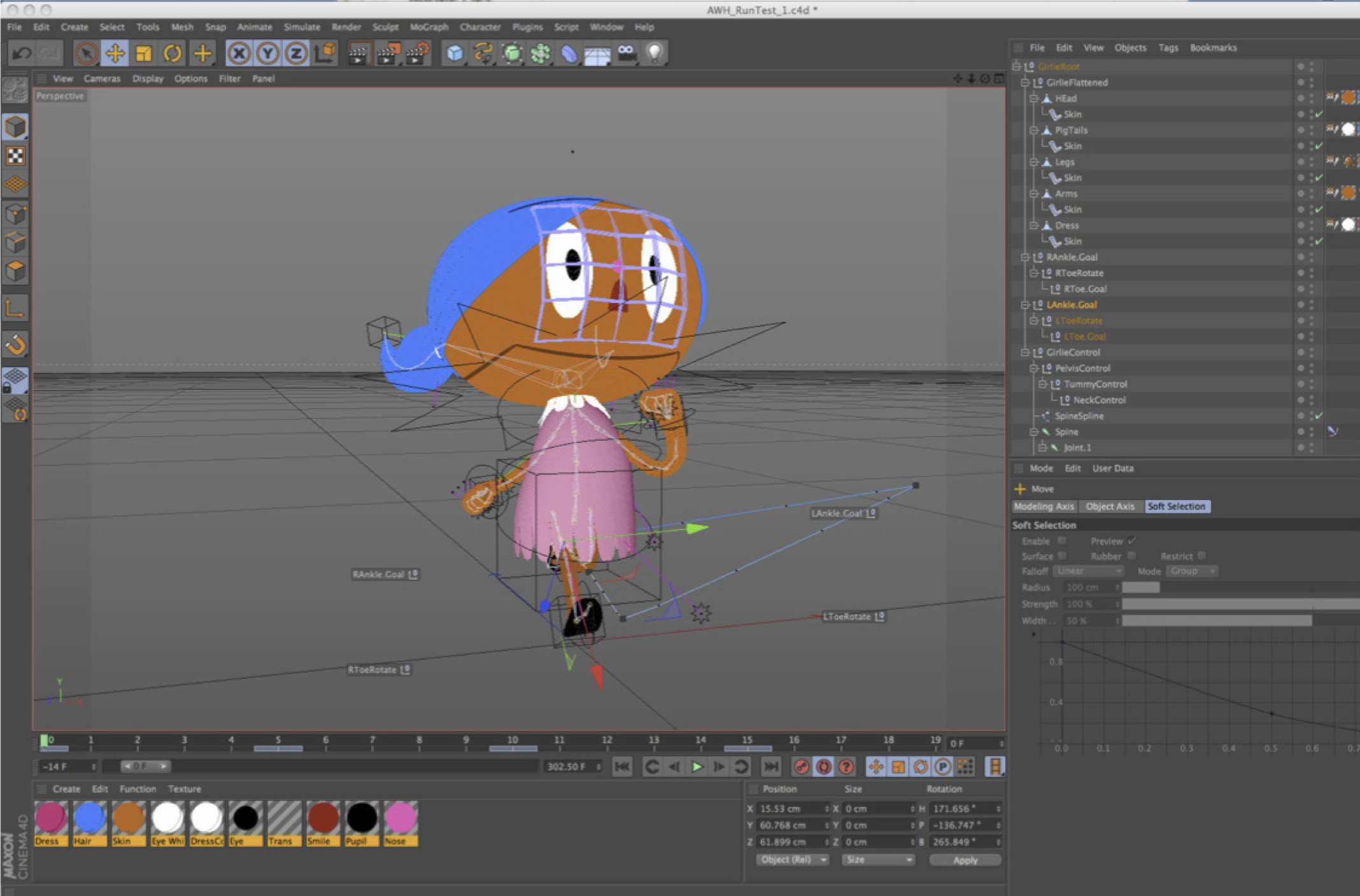Click the Play forward button
The height and width of the screenshot is (896, 1360).
697,767
